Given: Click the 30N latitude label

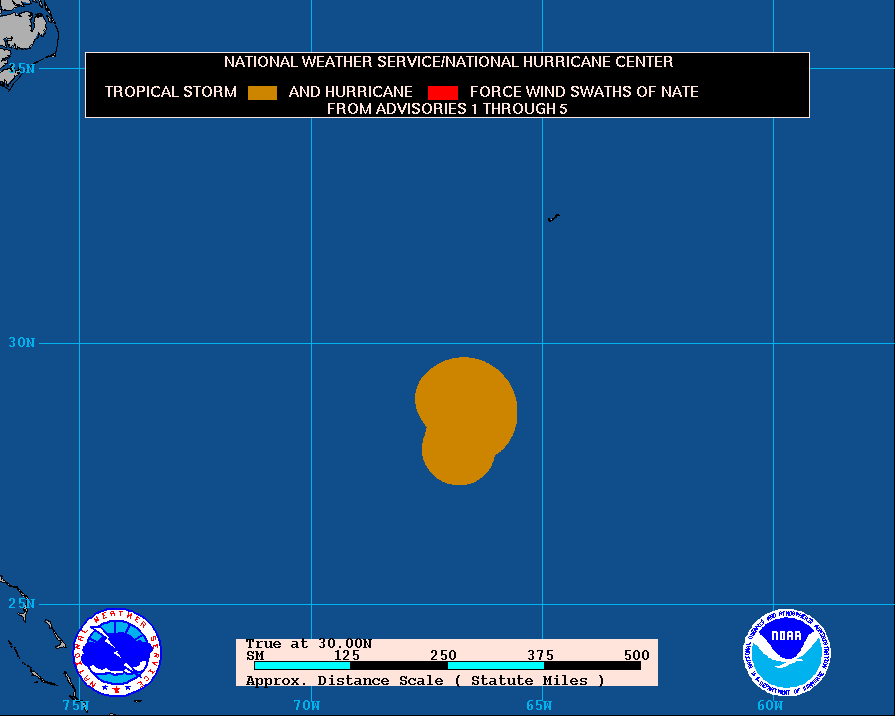Looking at the screenshot, I should [x=22, y=343].
